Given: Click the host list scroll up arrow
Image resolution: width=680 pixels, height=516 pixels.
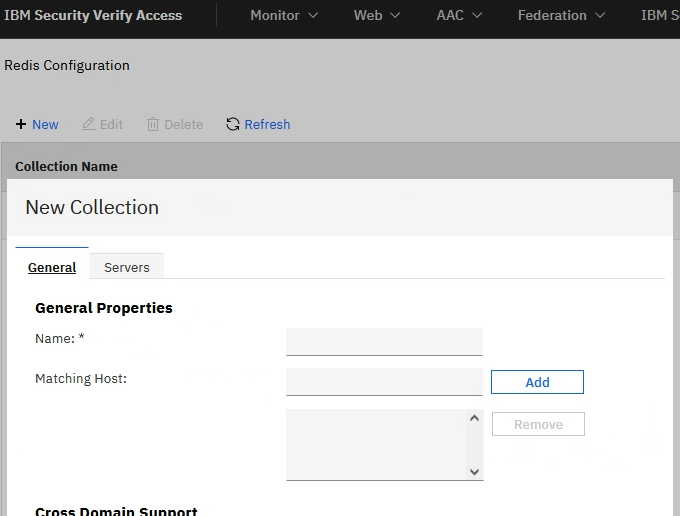Looking at the screenshot, I should (x=474, y=418).
